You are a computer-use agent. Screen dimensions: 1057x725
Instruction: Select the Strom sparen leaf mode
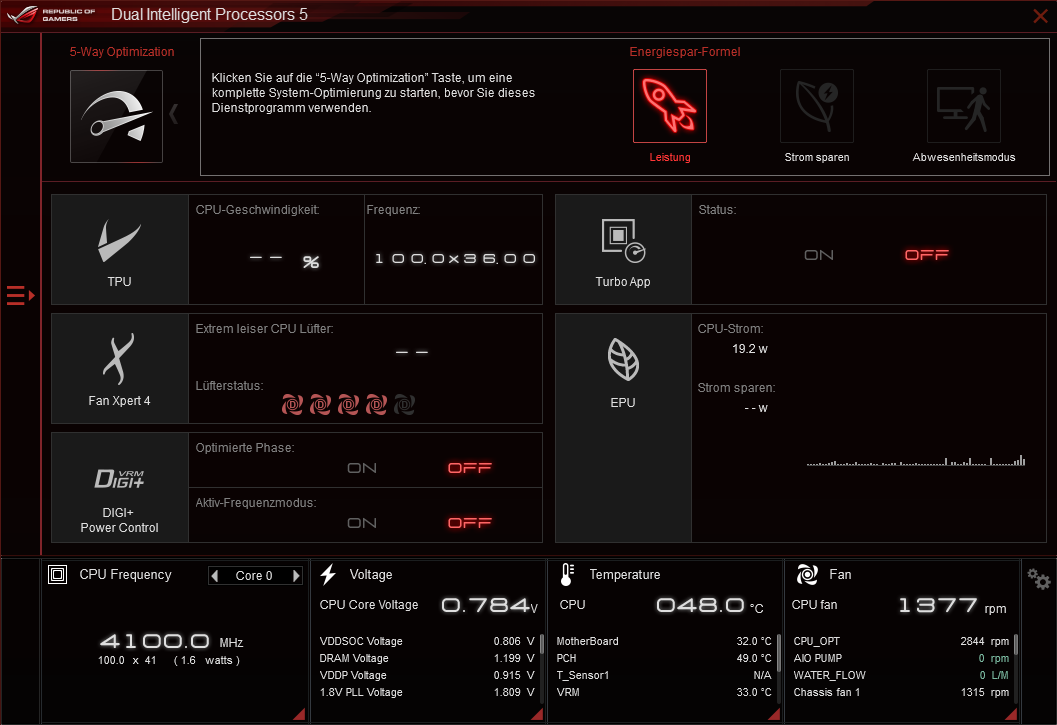click(816, 106)
